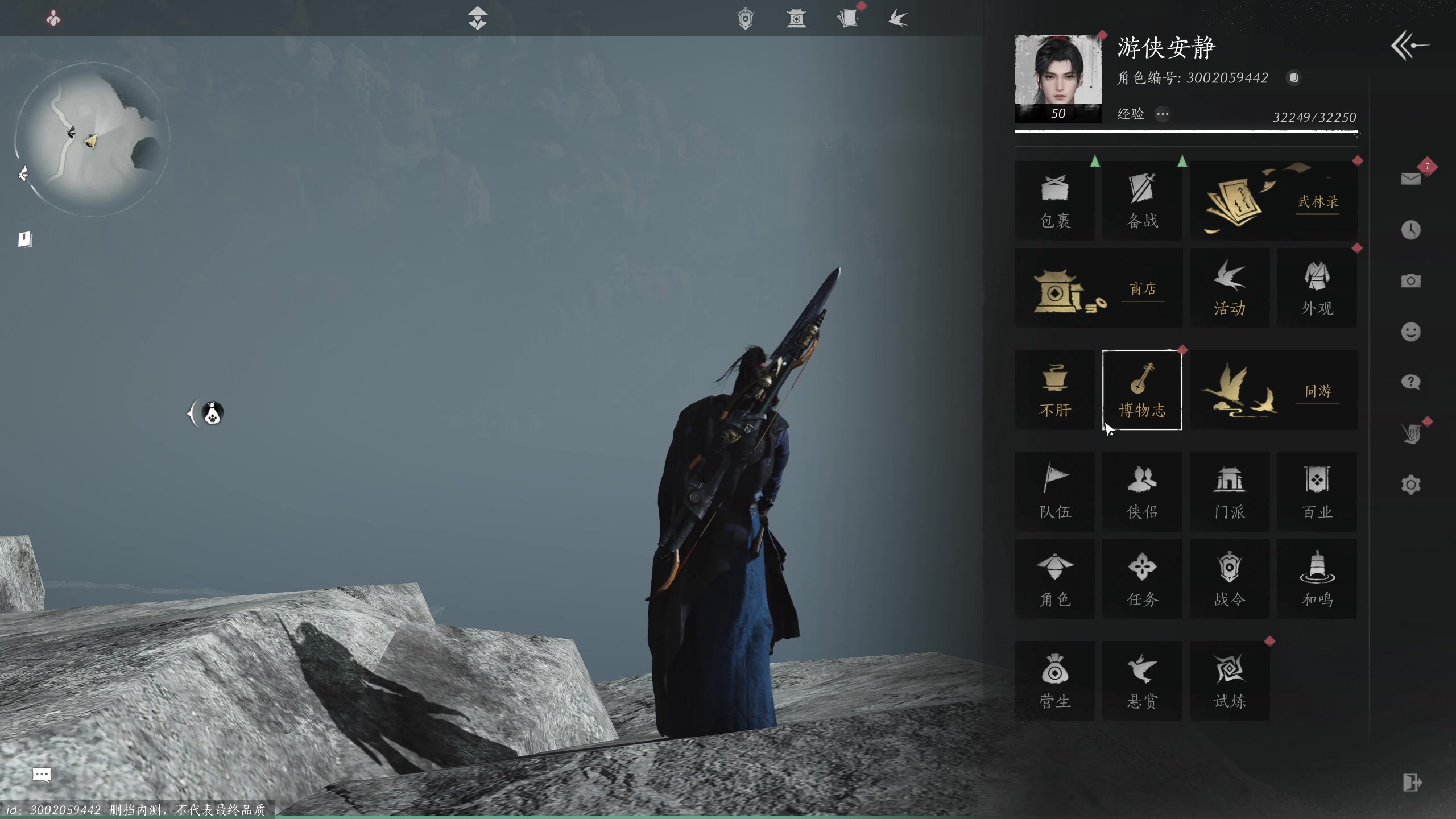Open the 不肝 teacup menu

[x=1055, y=390]
